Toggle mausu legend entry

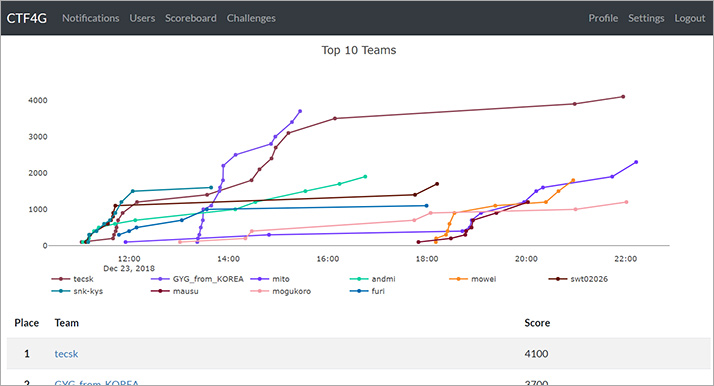175,291
